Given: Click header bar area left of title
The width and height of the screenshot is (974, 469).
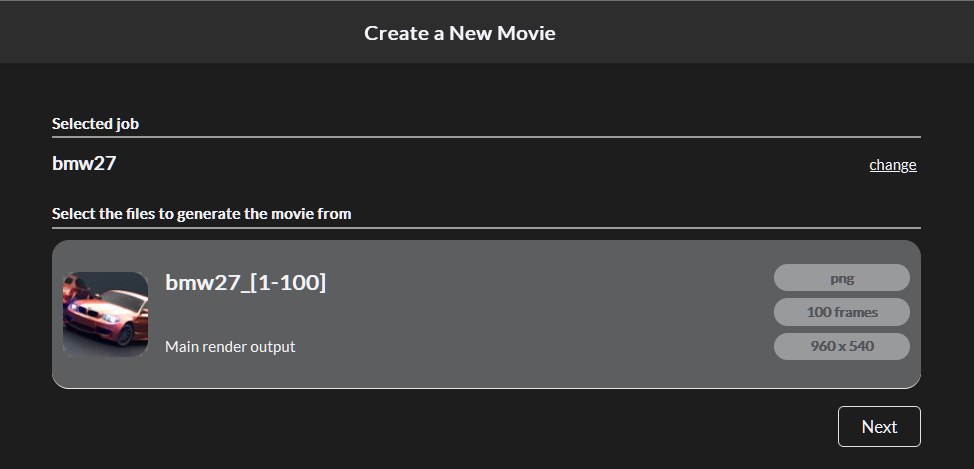Looking at the screenshot, I should (180, 32).
